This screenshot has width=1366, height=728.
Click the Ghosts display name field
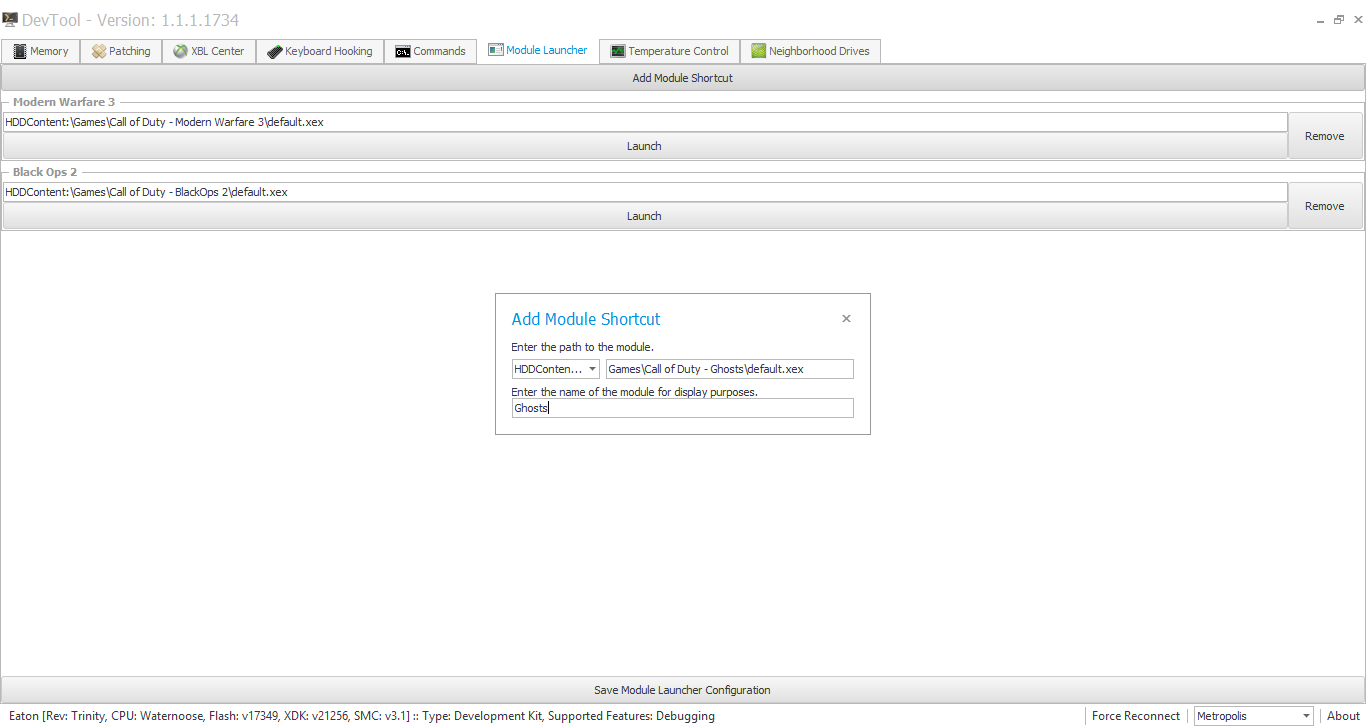683,408
